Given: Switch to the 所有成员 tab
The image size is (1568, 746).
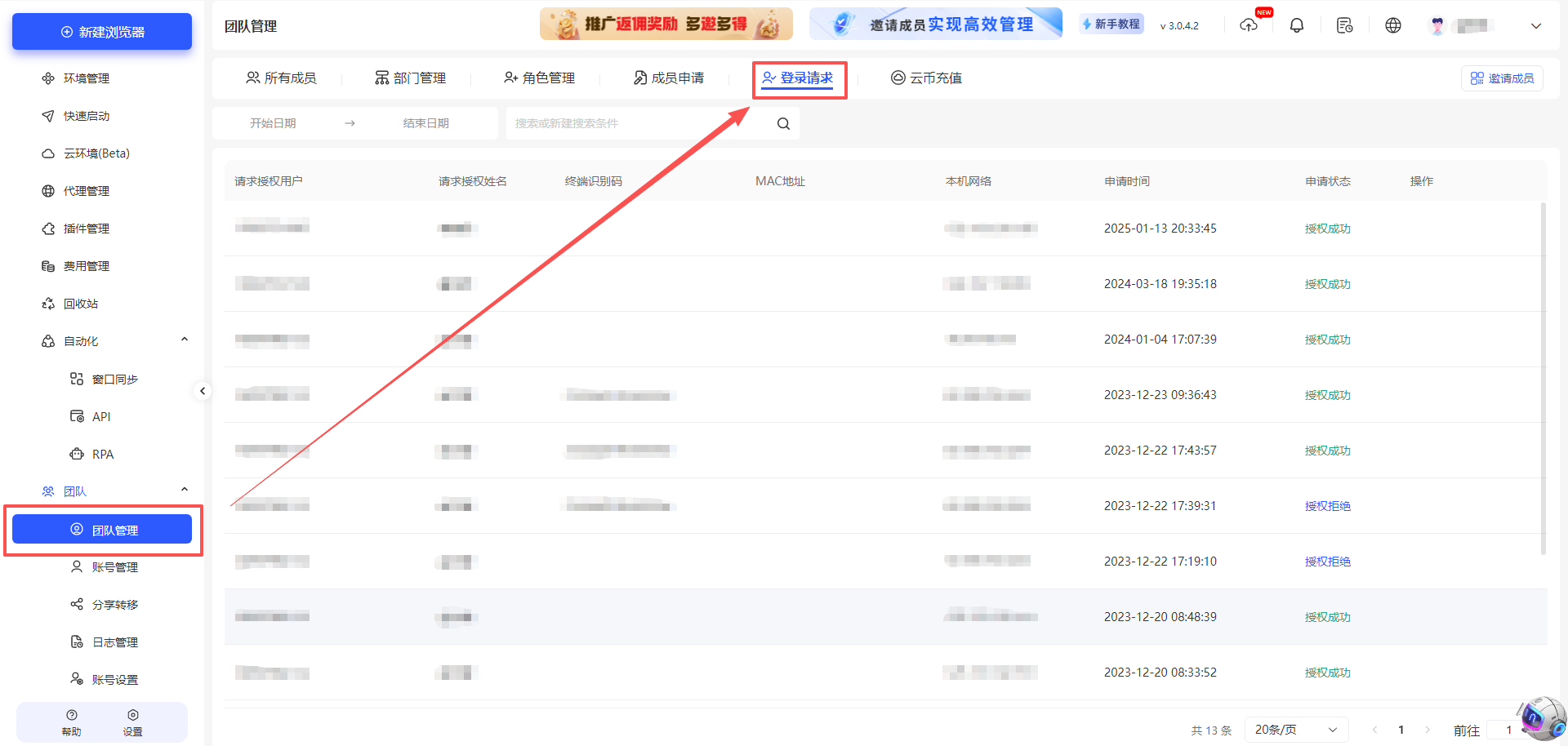Looking at the screenshot, I should point(282,78).
